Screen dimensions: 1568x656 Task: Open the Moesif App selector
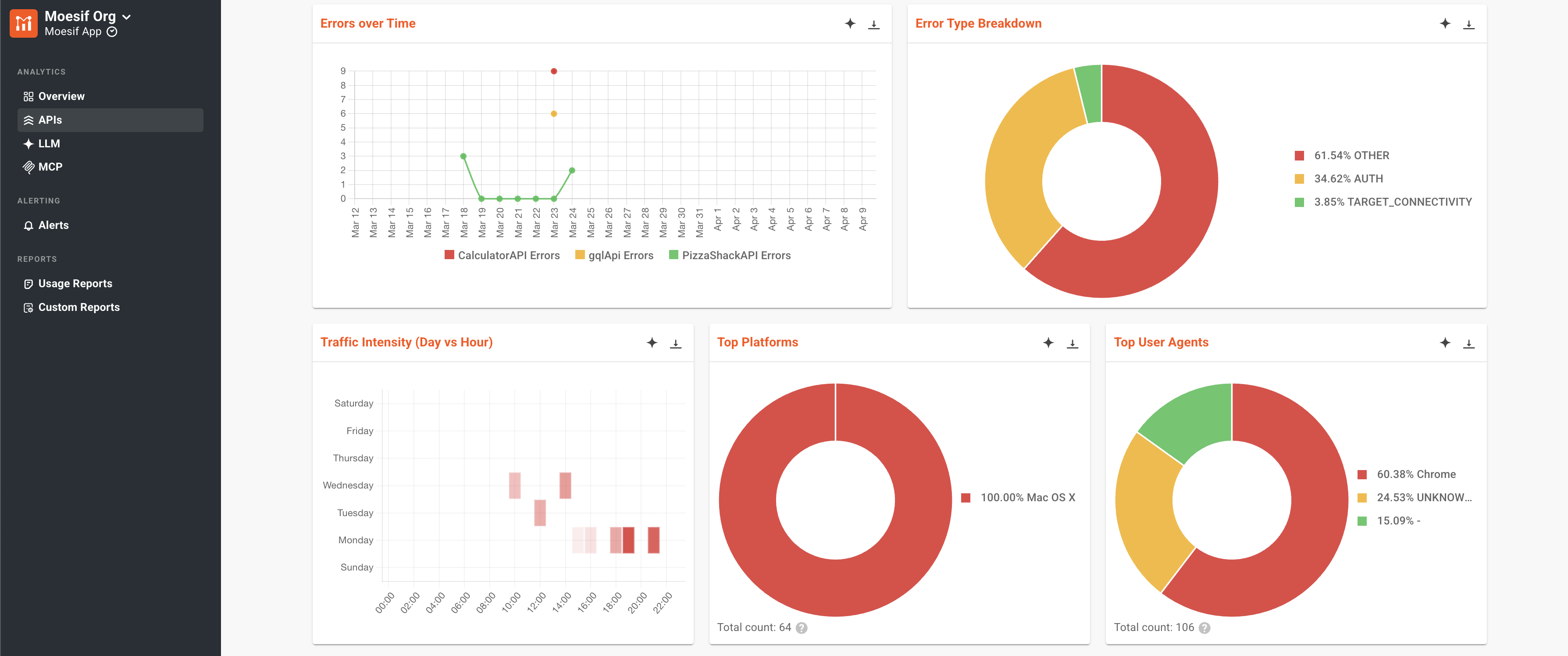(x=81, y=32)
